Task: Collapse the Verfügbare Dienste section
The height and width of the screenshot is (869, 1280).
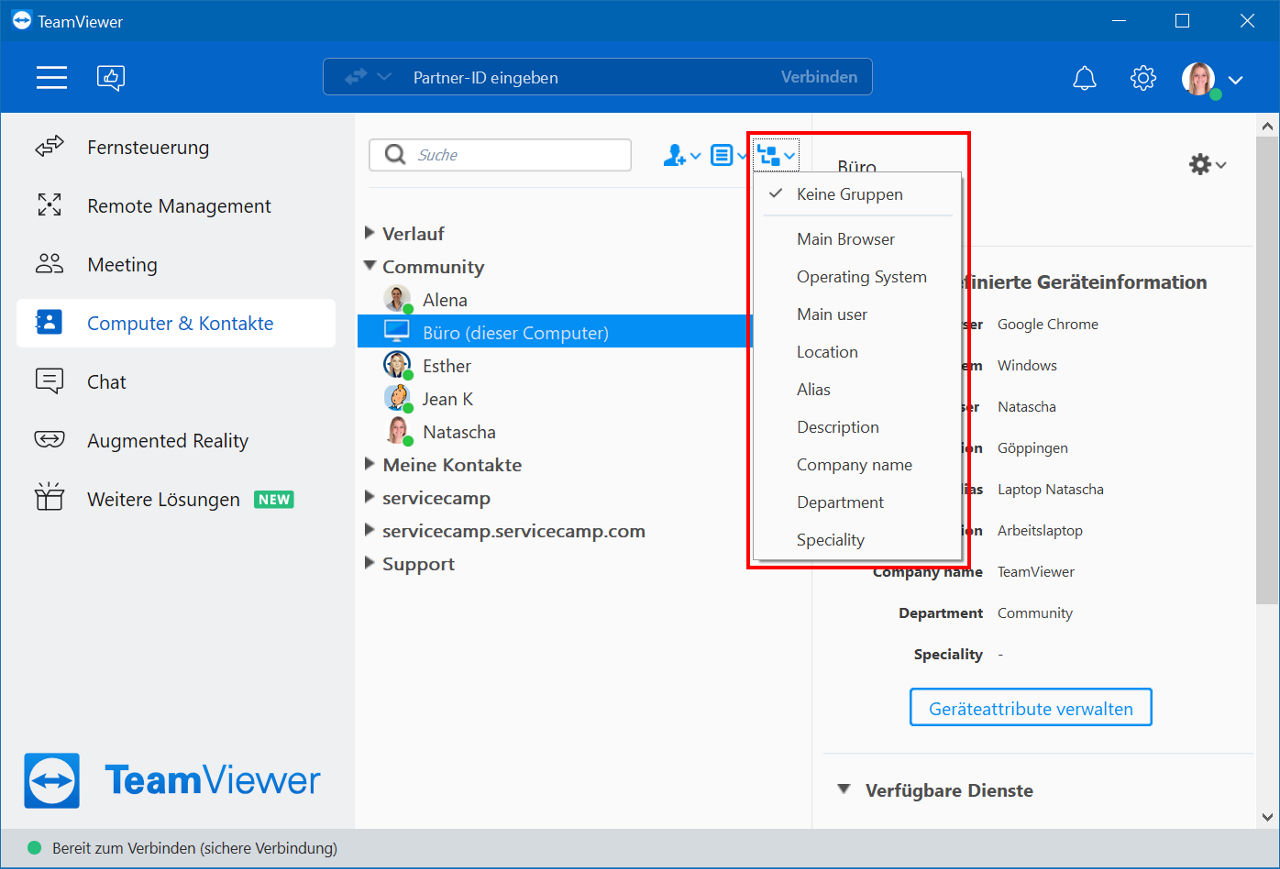Action: pos(845,790)
